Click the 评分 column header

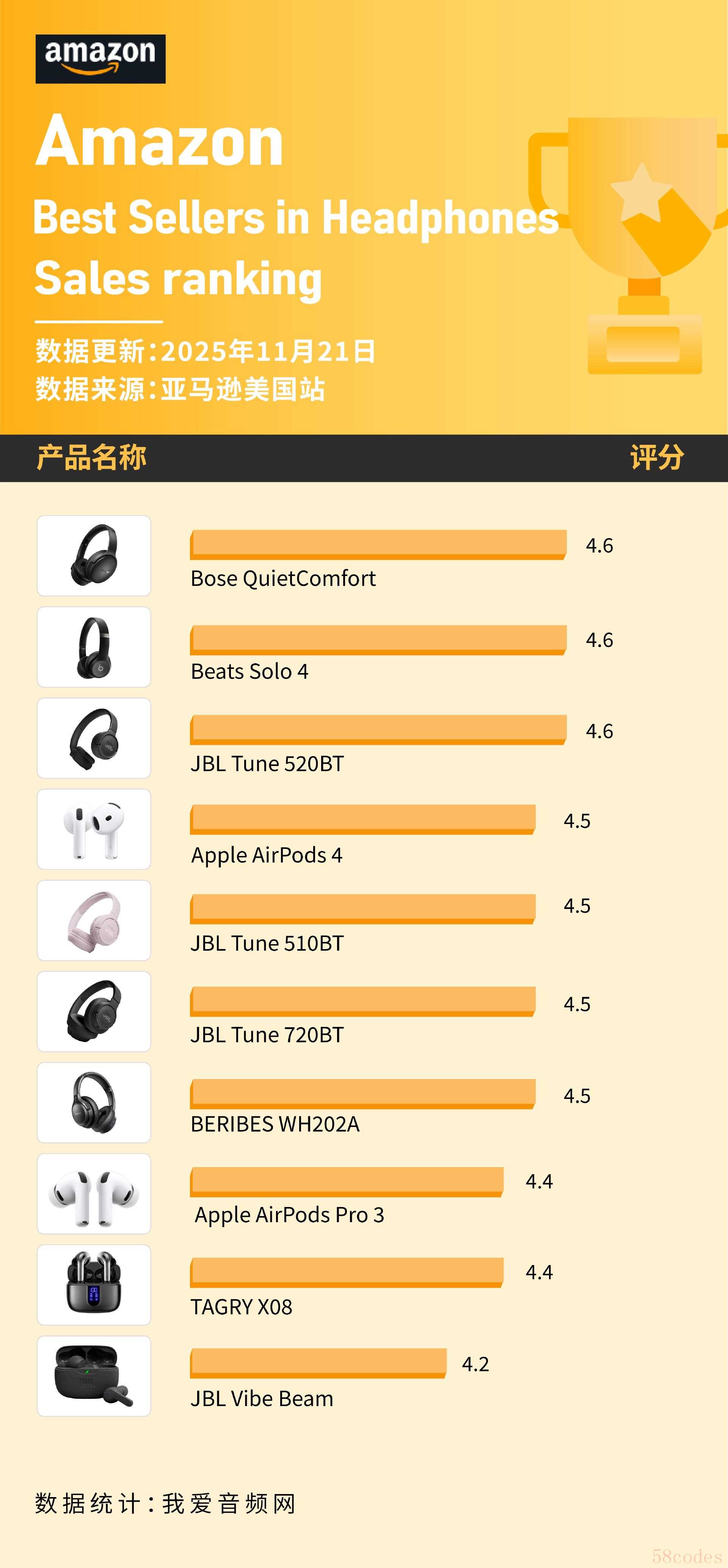(657, 458)
